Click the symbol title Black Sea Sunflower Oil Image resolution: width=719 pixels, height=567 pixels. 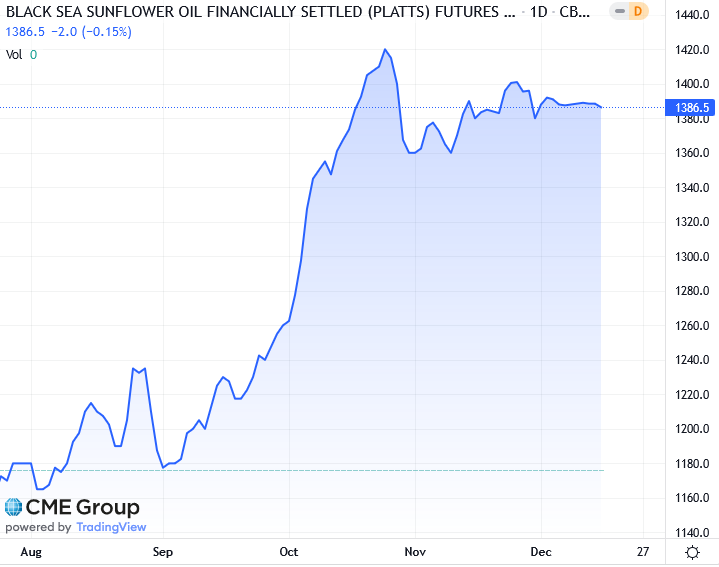[250, 14]
